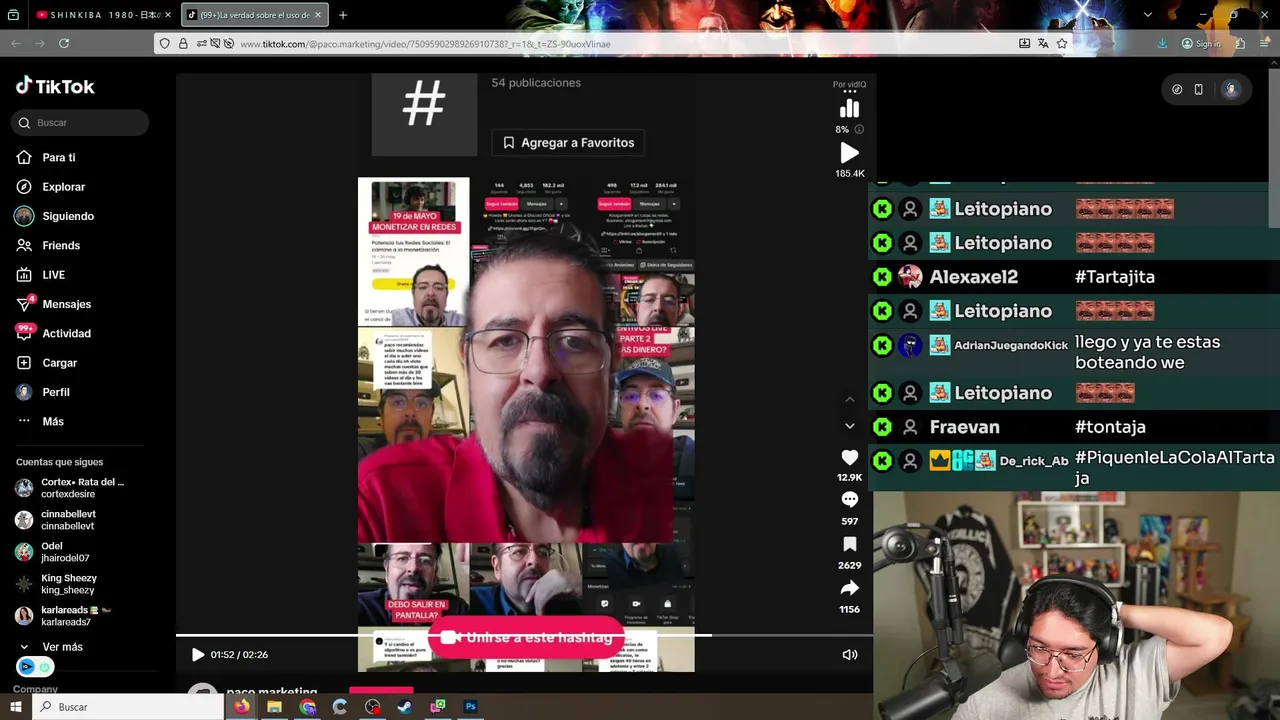
Task: Open comments via the speech bubble icon
Action: [849, 500]
